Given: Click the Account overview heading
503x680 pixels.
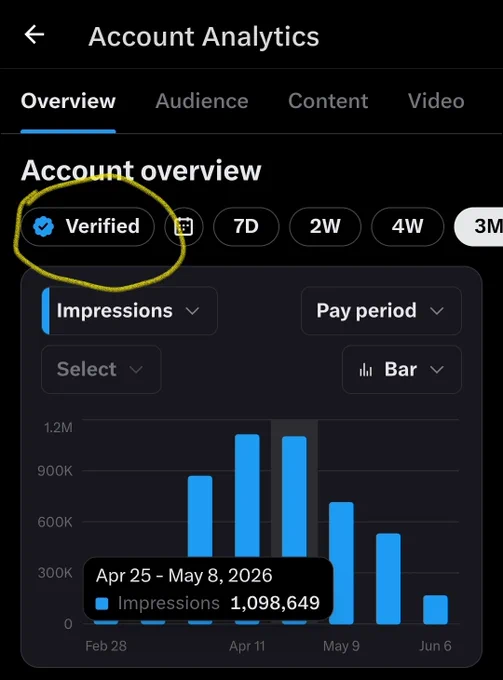Looking at the screenshot, I should (x=141, y=170).
